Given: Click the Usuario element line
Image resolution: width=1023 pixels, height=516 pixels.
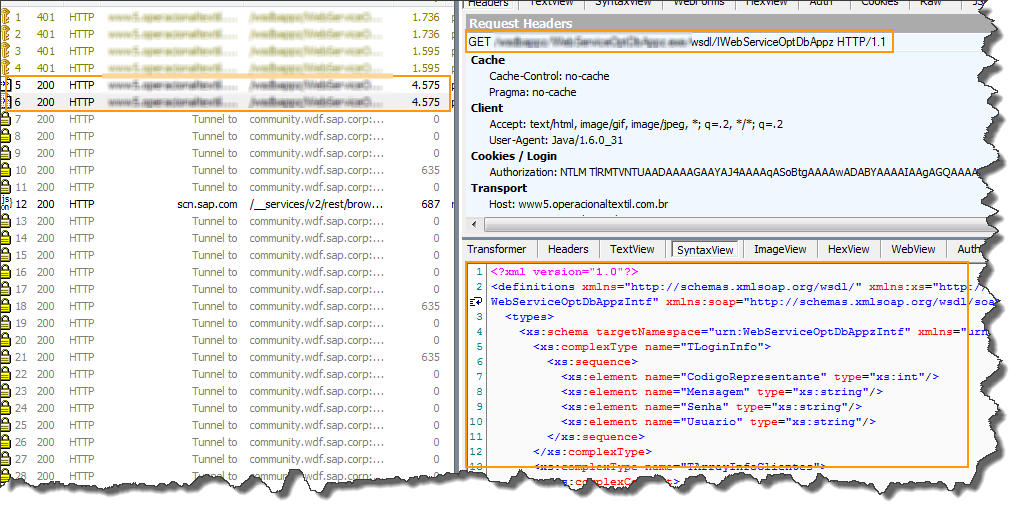Looking at the screenshot, I should (718, 421).
